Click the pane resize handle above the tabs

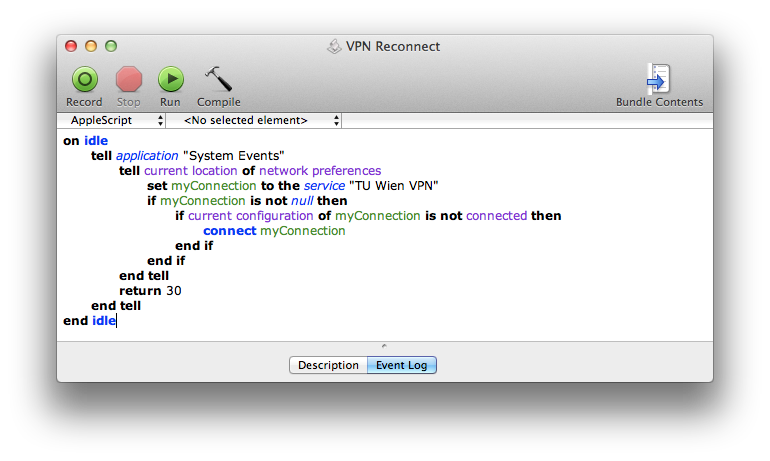385,345
